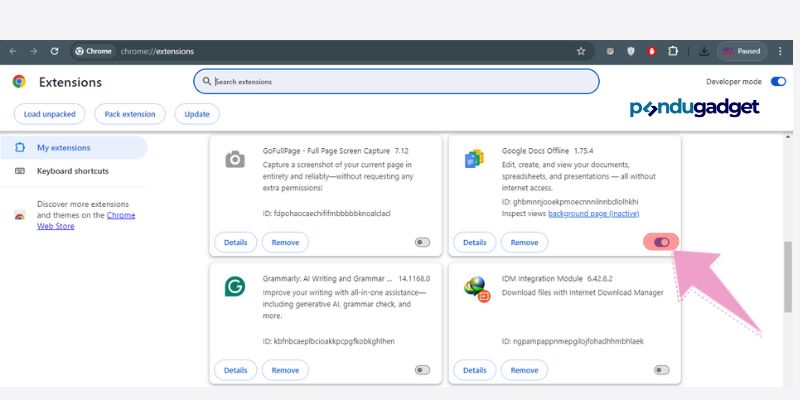The width and height of the screenshot is (800, 400).
Task: Click the Load unpacked button
Action: [49, 114]
